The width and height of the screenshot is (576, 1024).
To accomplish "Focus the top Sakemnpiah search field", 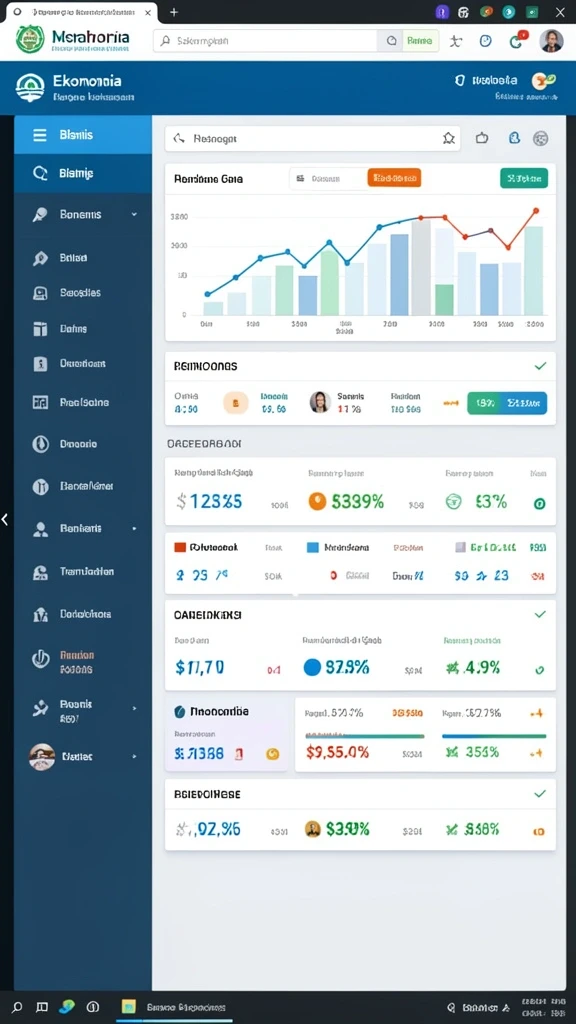I will tap(266, 40).
